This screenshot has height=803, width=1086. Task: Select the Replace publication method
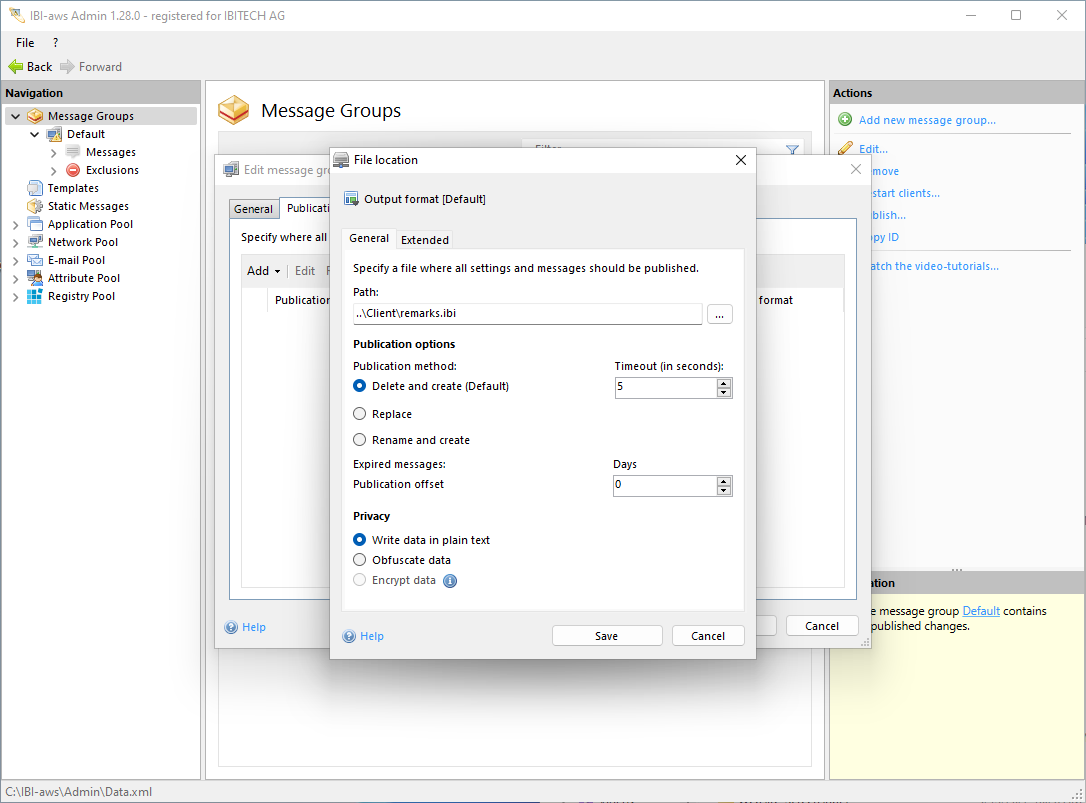coord(360,414)
